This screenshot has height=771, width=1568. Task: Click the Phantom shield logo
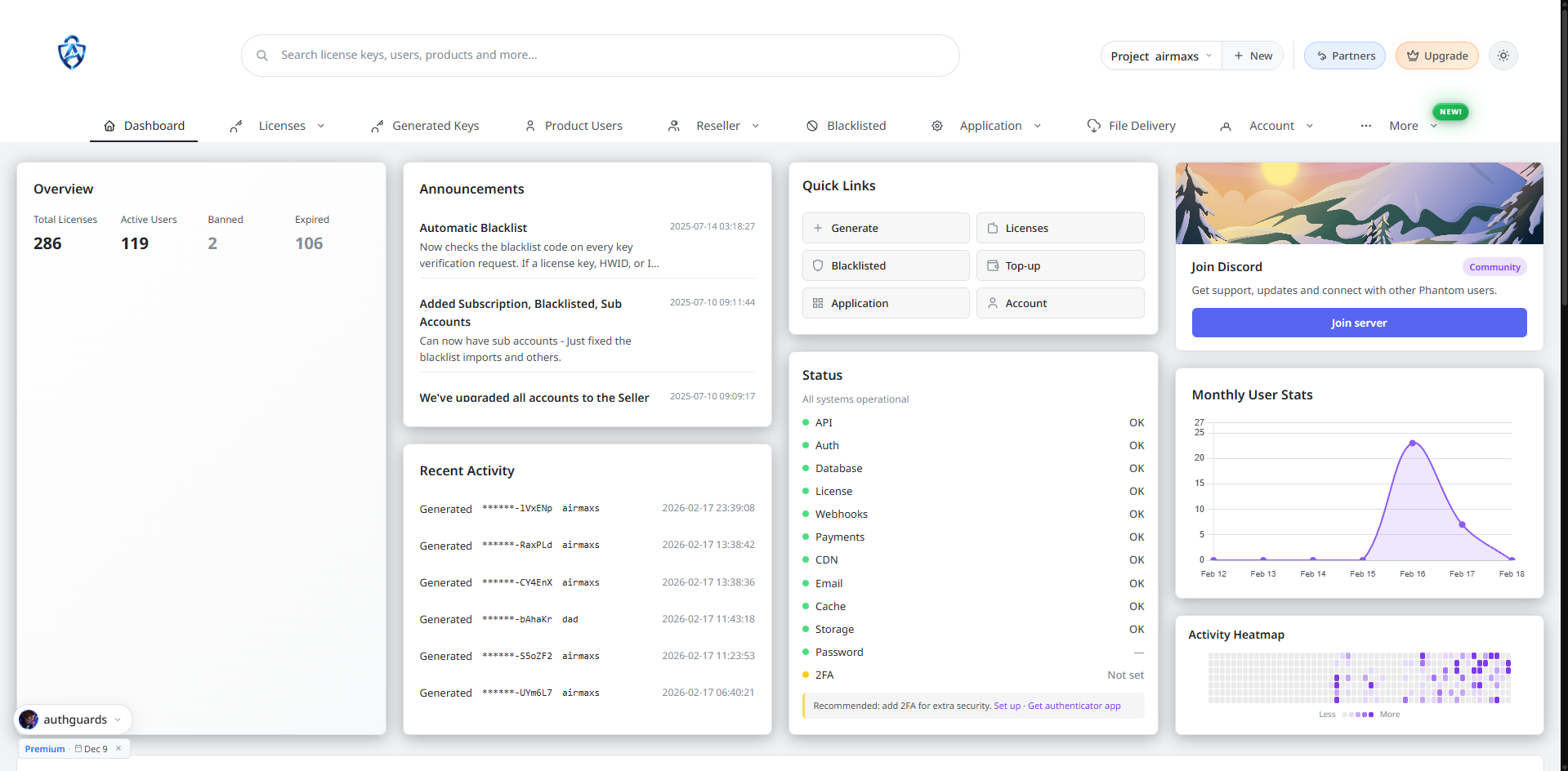[x=71, y=52]
